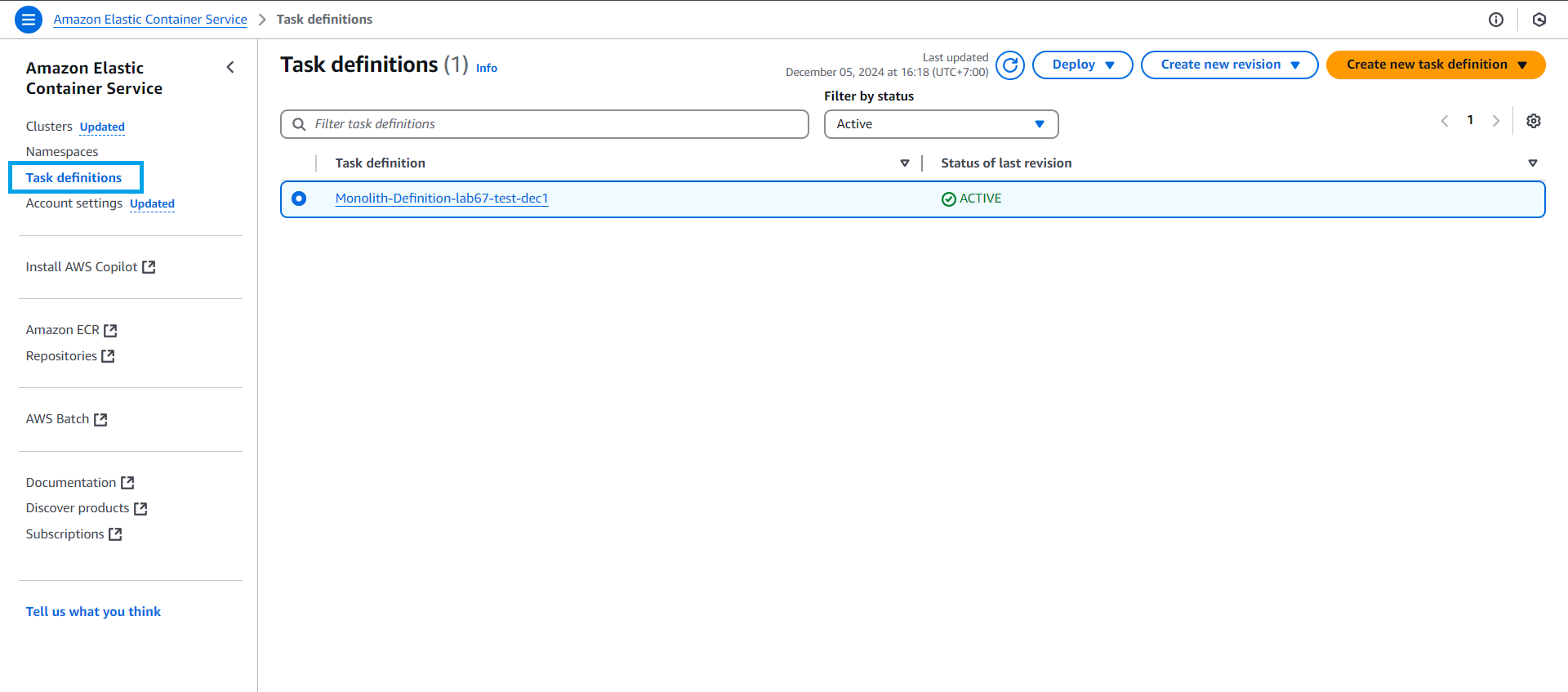Click page number 1 in pagination

(x=1470, y=120)
